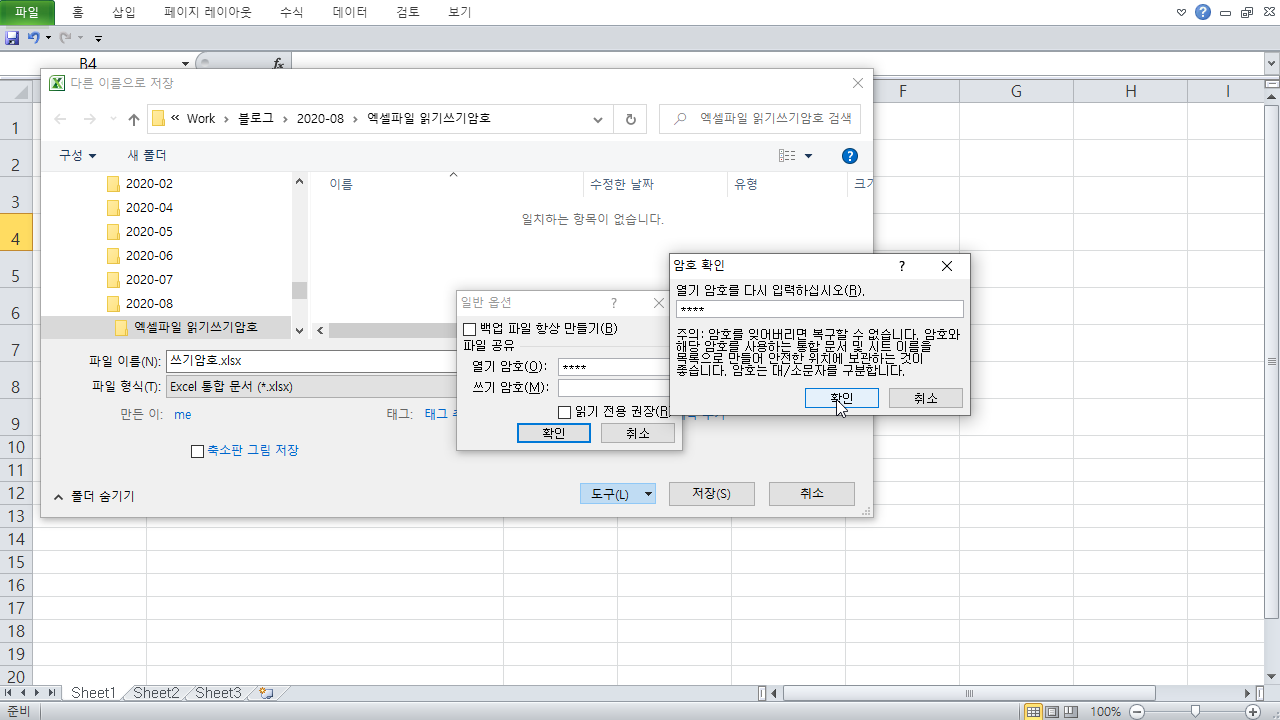
Task: Open the 파일 형식 combo box
Action: coord(310,387)
